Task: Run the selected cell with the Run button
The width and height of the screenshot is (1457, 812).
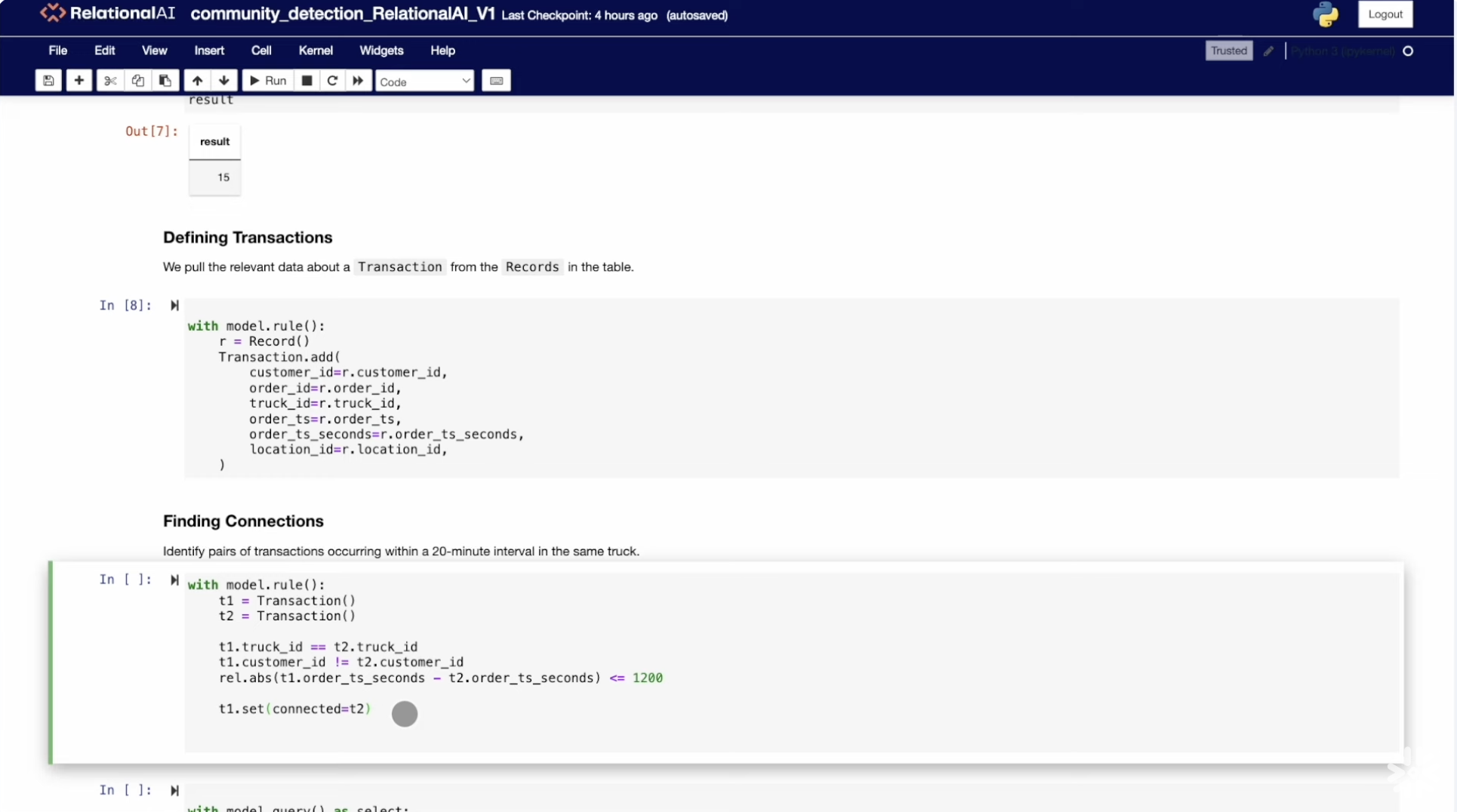Action: (267, 81)
